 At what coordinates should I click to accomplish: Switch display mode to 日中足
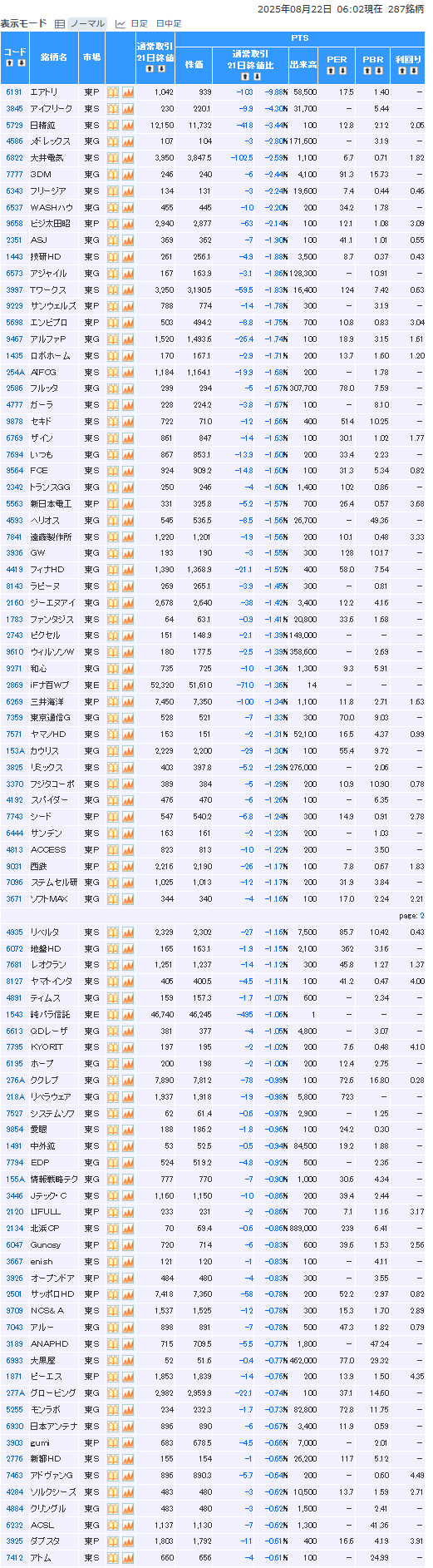coord(168,24)
